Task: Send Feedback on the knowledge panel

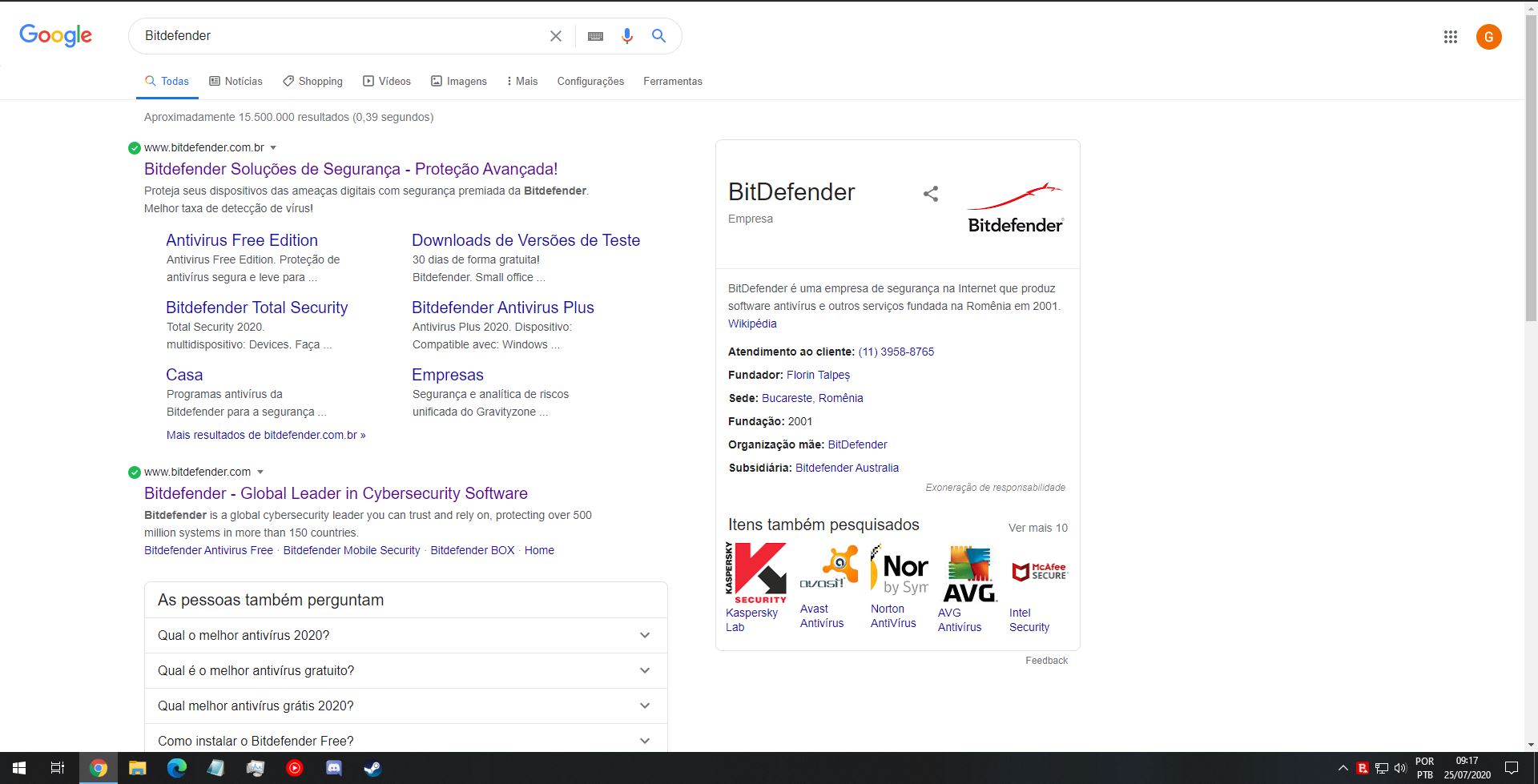Action: (x=1046, y=661)
